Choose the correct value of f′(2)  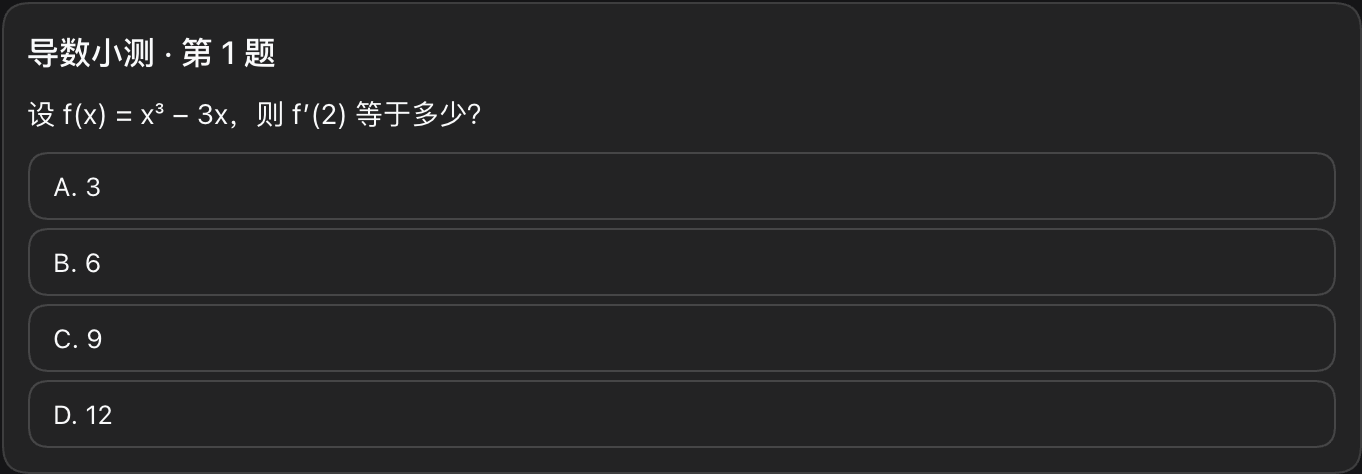(681, 339)
